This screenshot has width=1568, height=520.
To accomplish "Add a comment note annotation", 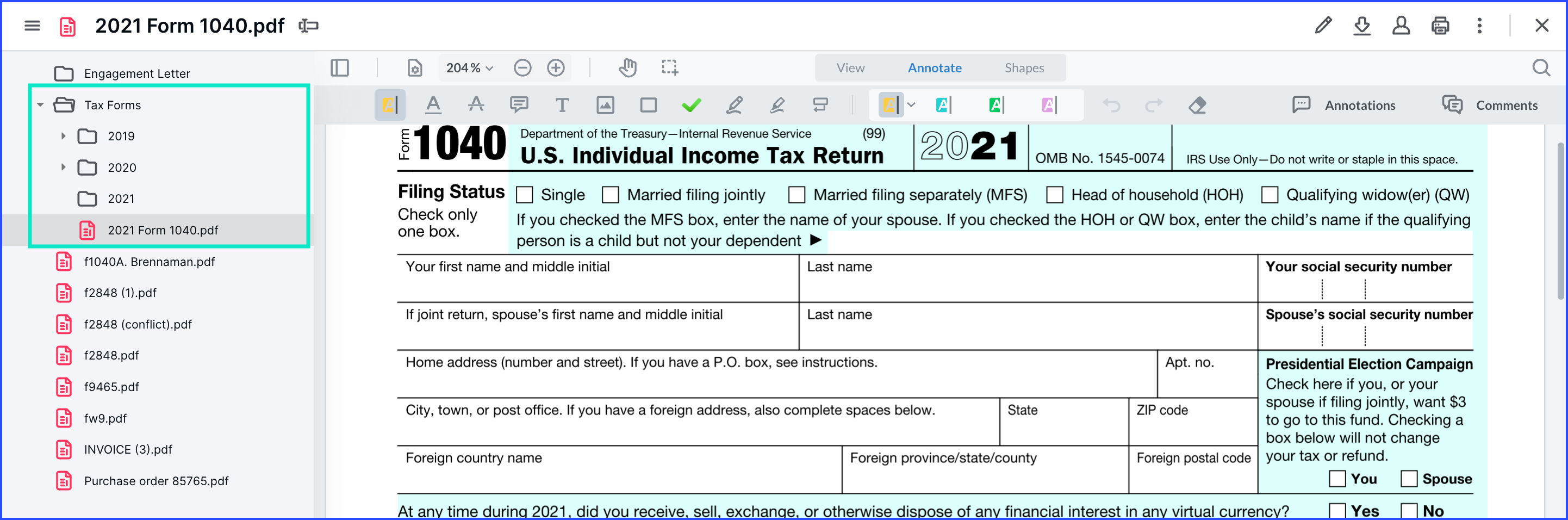I will tap(519, 106).
